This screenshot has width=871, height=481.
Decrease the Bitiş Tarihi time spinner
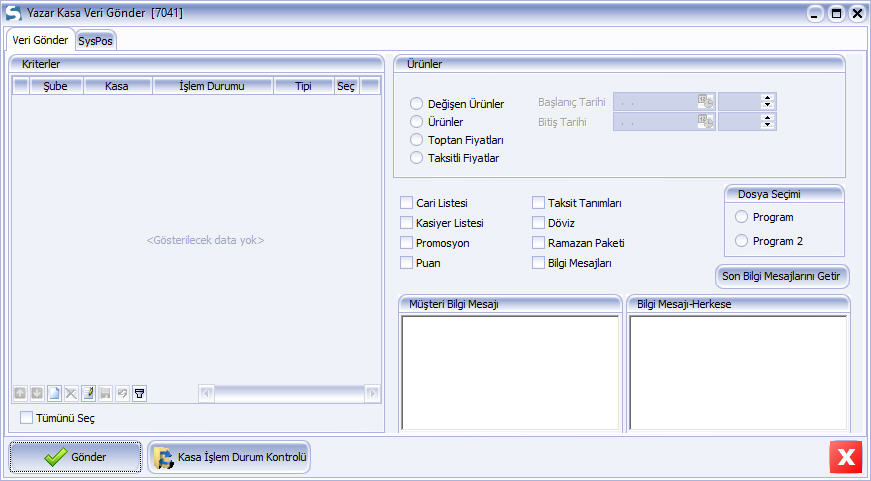point(768,125)
